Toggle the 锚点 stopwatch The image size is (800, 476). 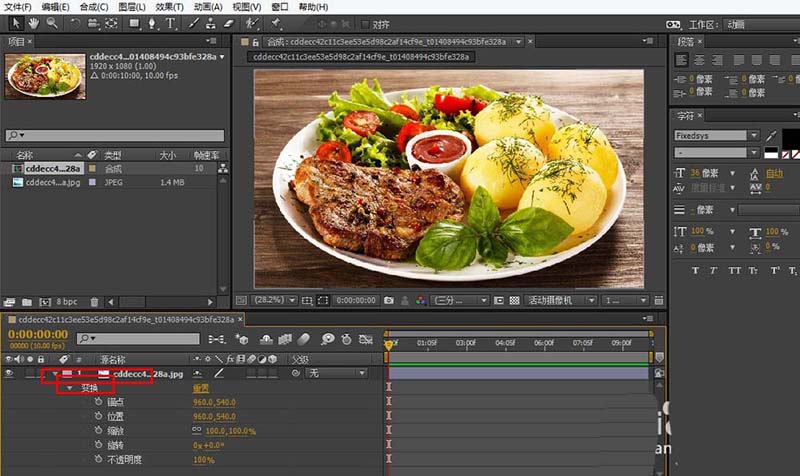pos(98,402)
